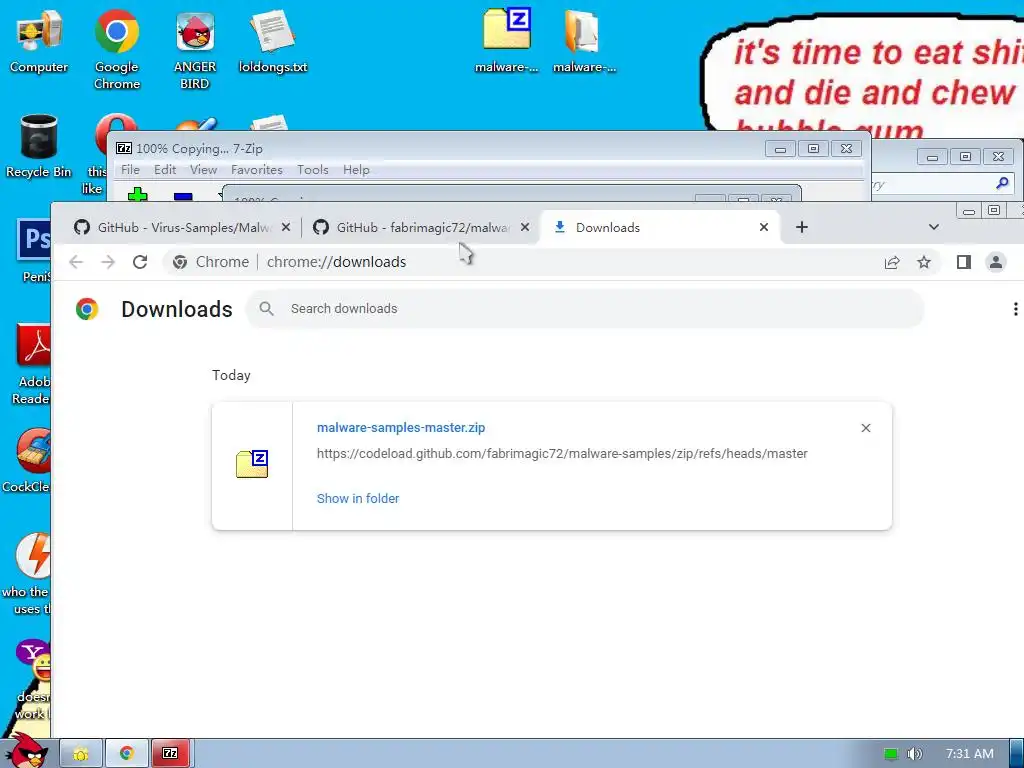Open the 7-Zip Tools menu
Image resolution: width=1024 pixels, height=768 pixels.
point(313,170)
